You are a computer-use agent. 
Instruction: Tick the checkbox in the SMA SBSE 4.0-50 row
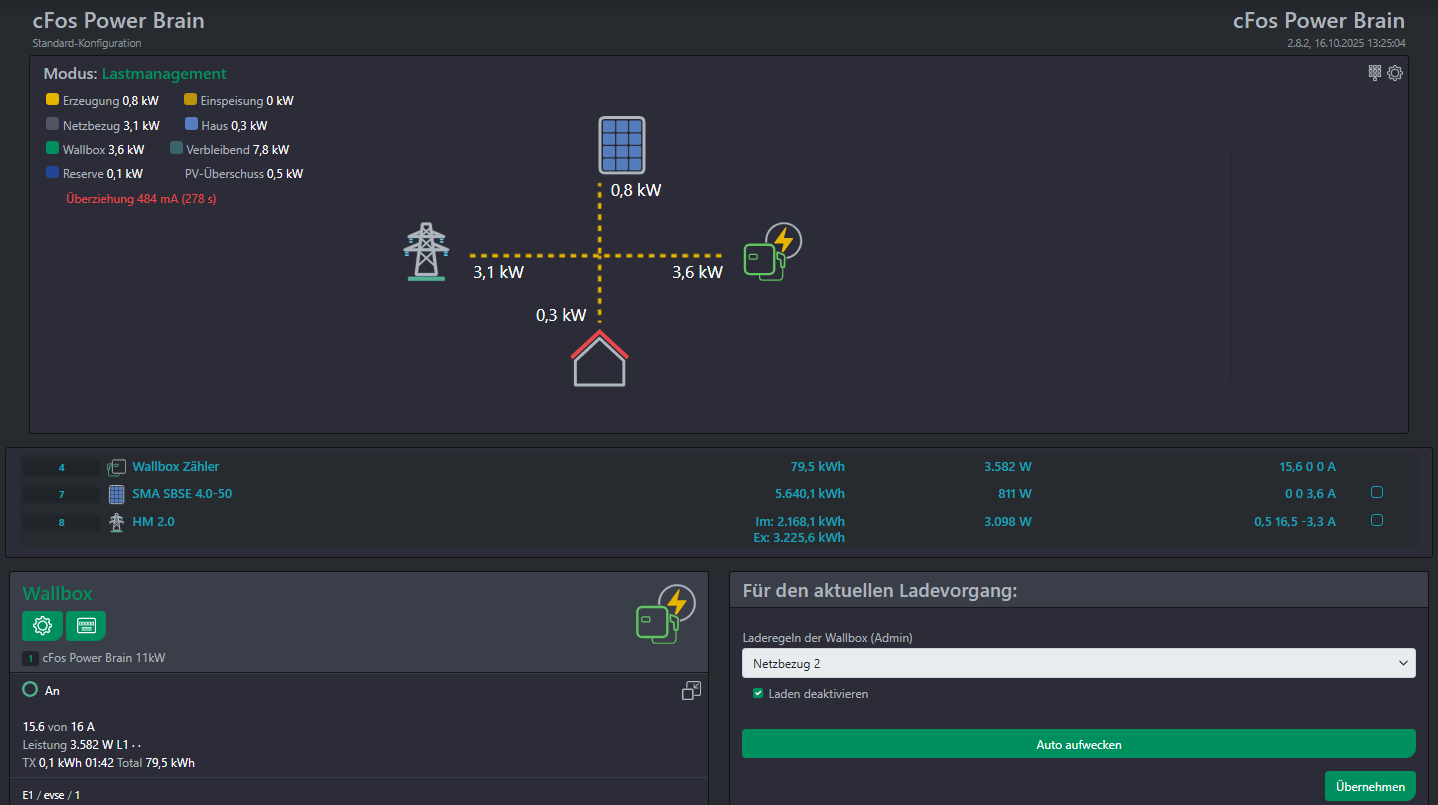pyautogui.click(x=1377, y=492)
